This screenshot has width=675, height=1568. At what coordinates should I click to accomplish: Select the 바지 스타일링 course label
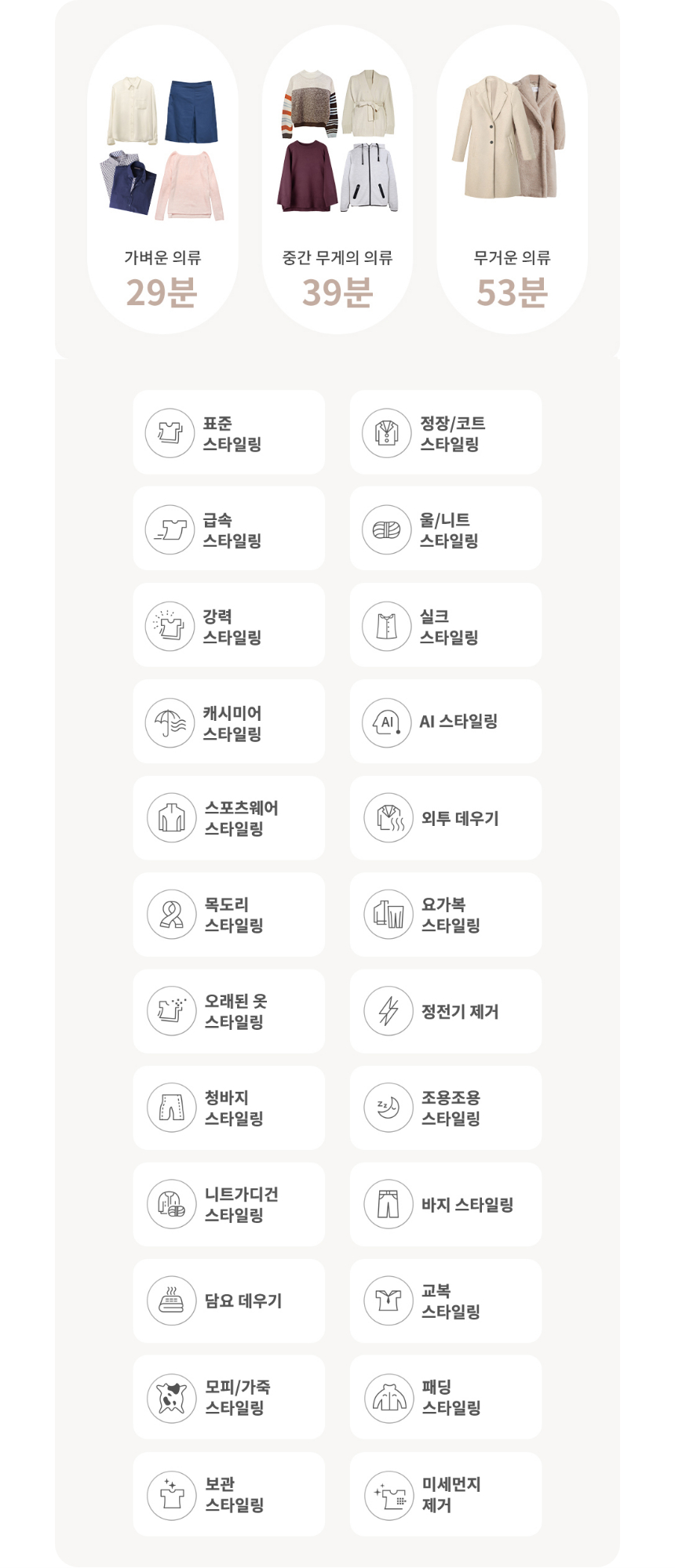467,1204
